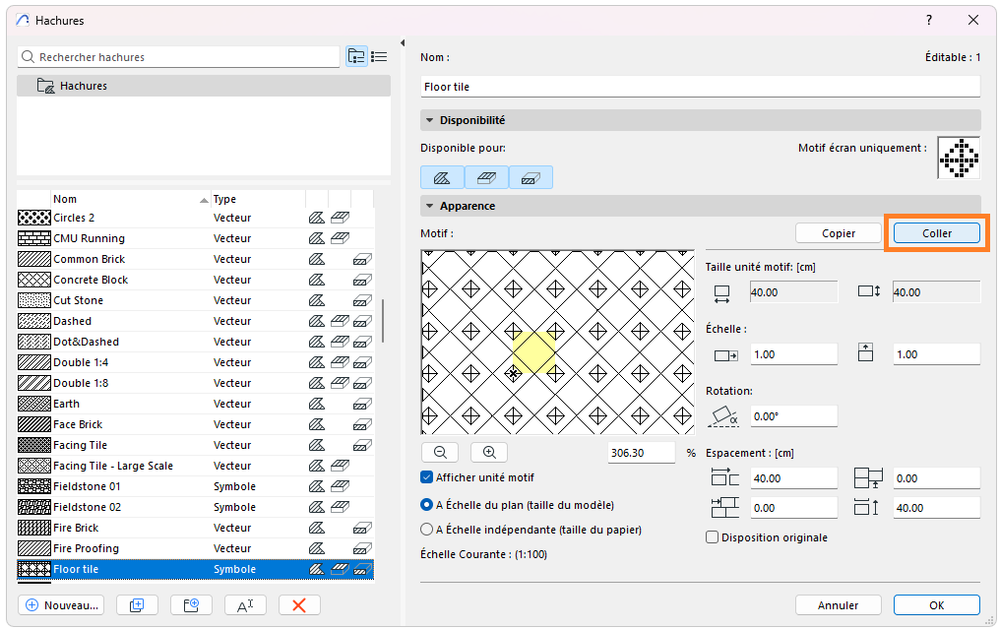Click the rotation angle icon

pyautogui.click(x=724, y=416)
